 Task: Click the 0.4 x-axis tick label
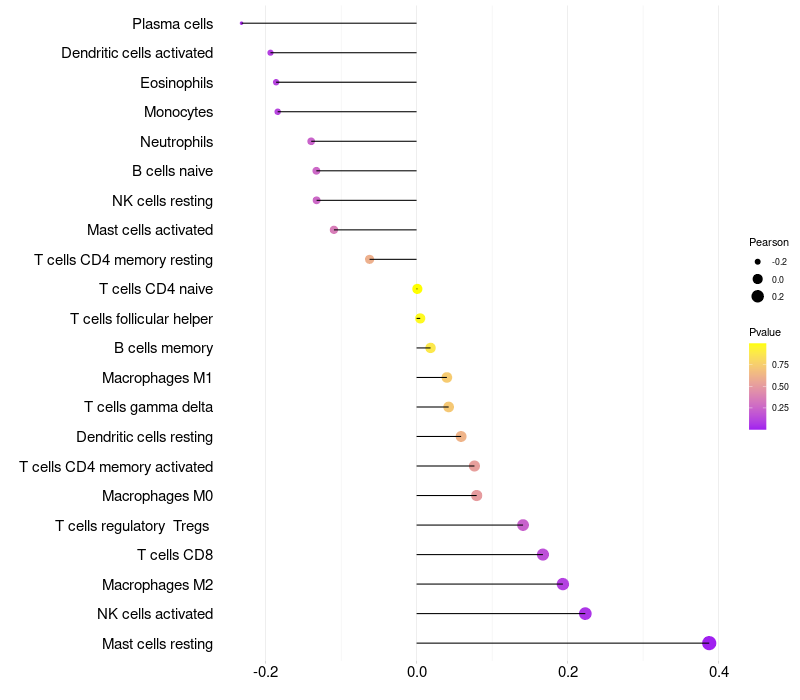718,672
